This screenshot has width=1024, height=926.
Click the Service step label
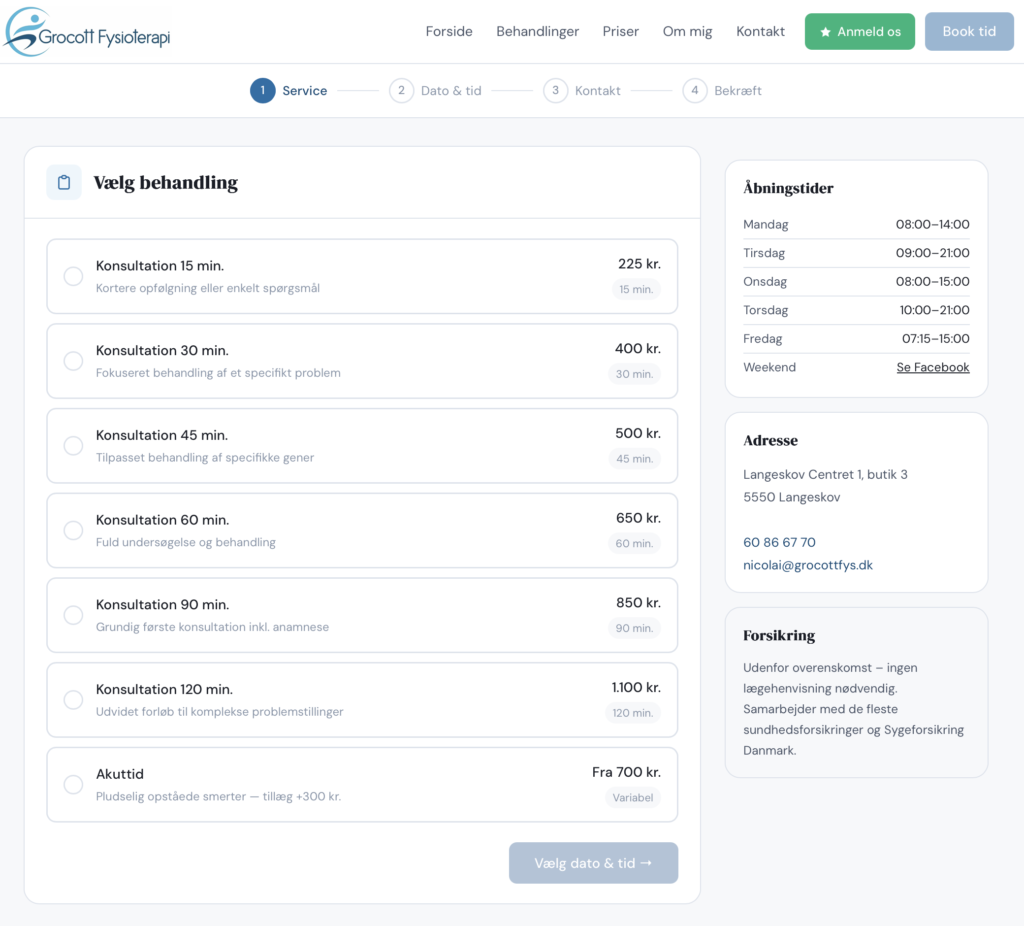[304, 91]
